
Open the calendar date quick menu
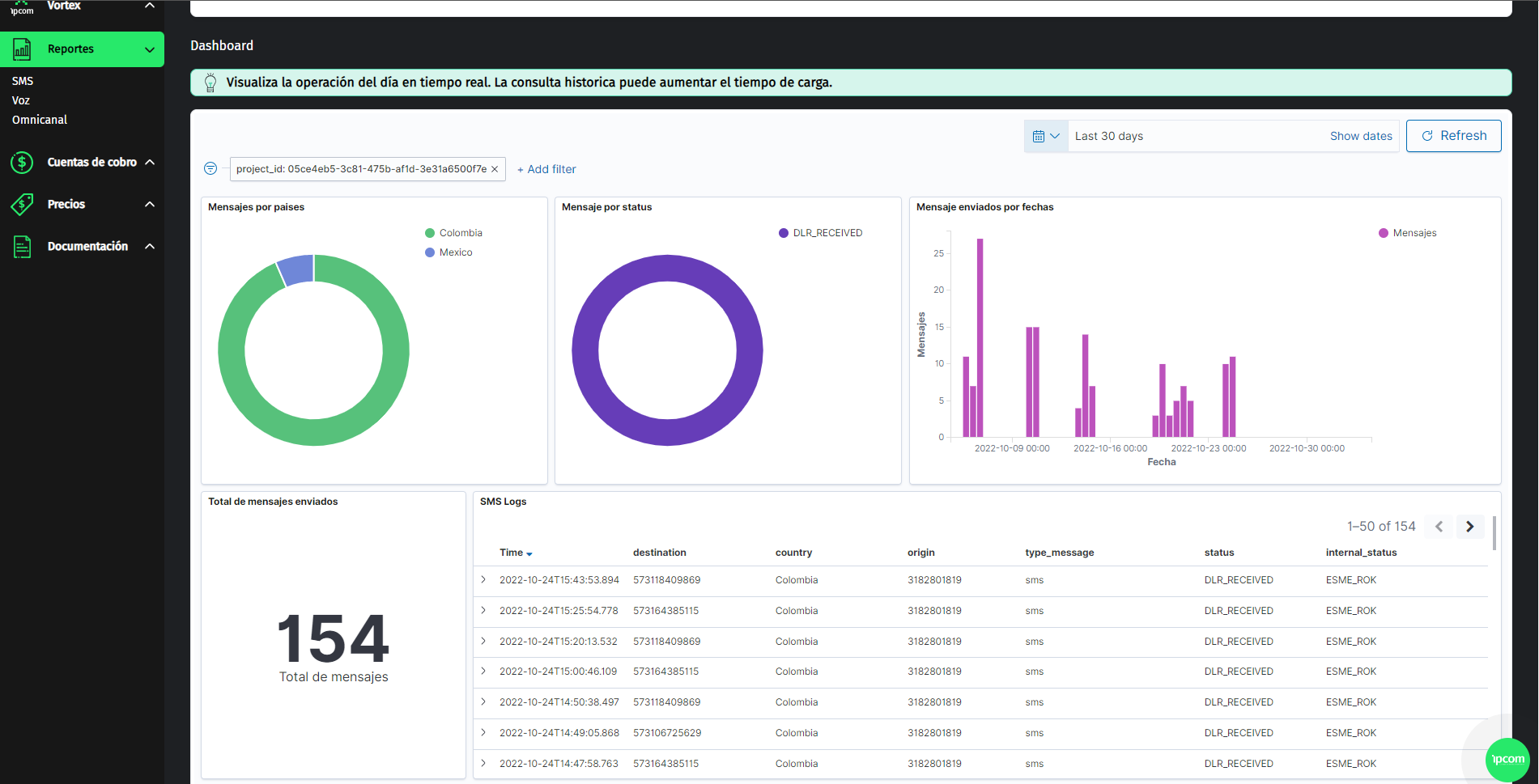(1046, 136)
